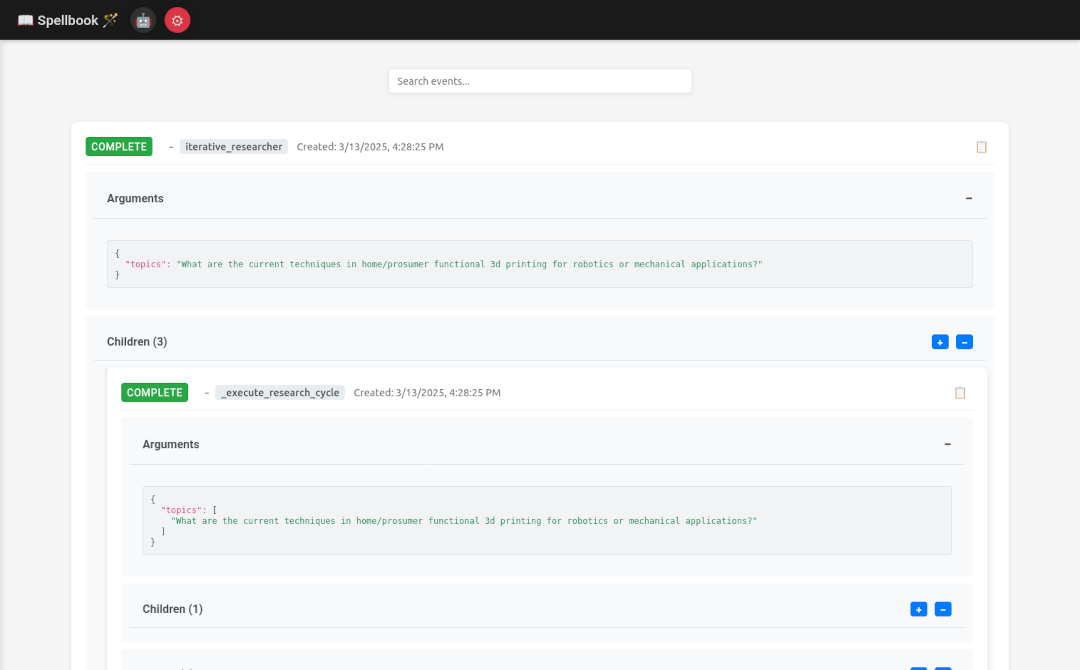Screen dimensions: 1080x670
Task: Click the iterative_researcher topics JSON code block
Action: tap(540, 264)
